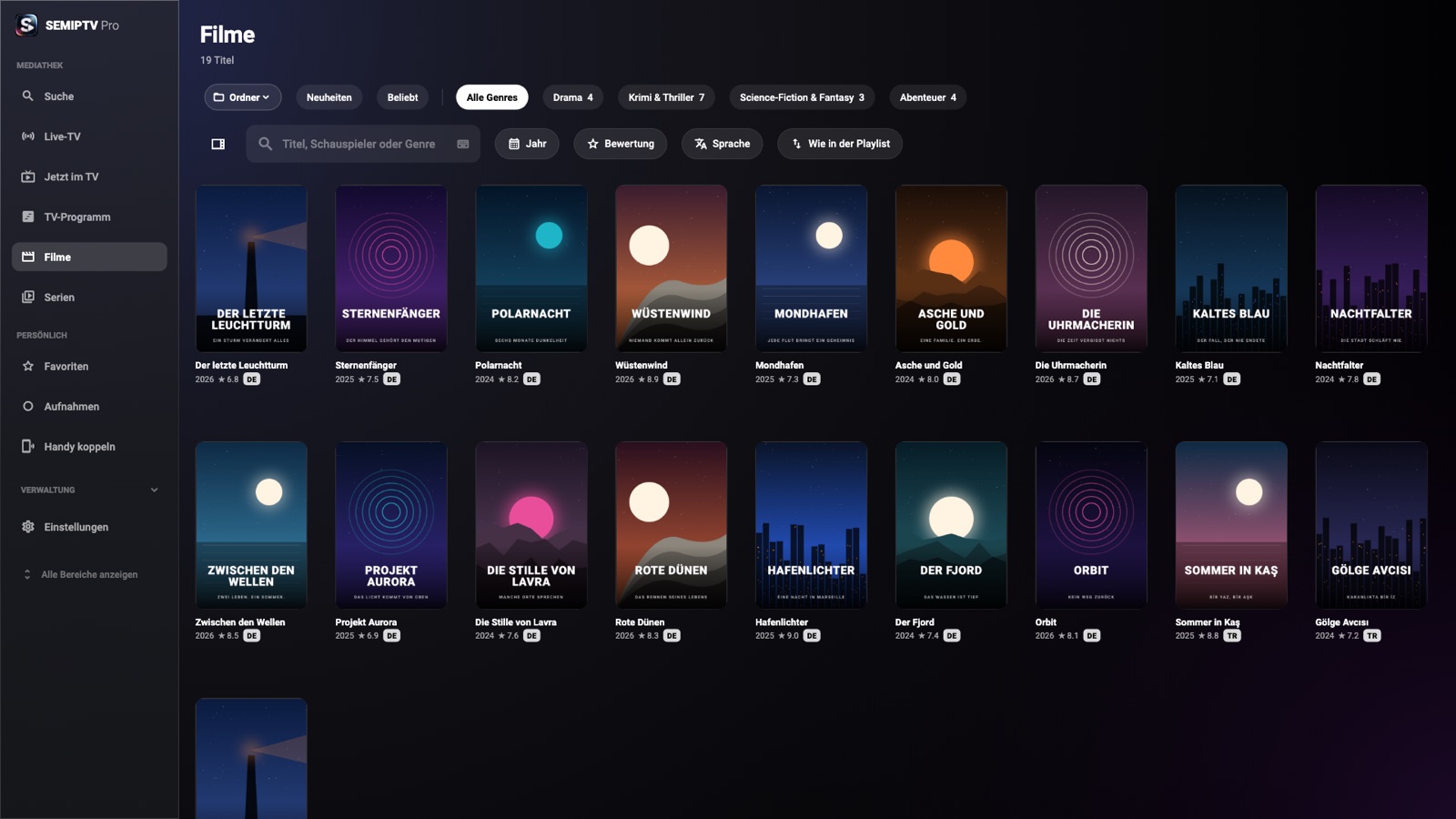Open the Hafenlichter movie poster

(x=812, y=525)
